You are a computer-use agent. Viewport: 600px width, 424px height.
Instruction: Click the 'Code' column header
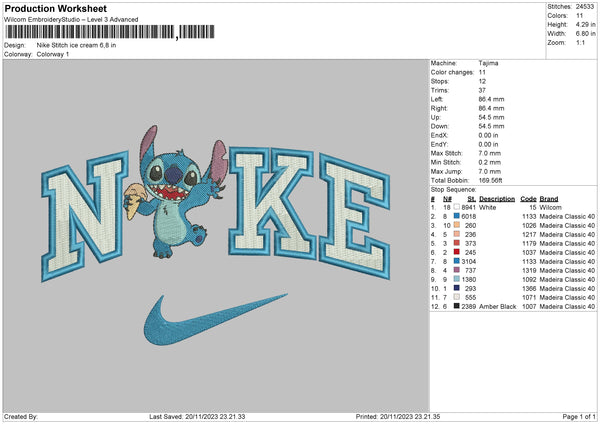point(528,199)
